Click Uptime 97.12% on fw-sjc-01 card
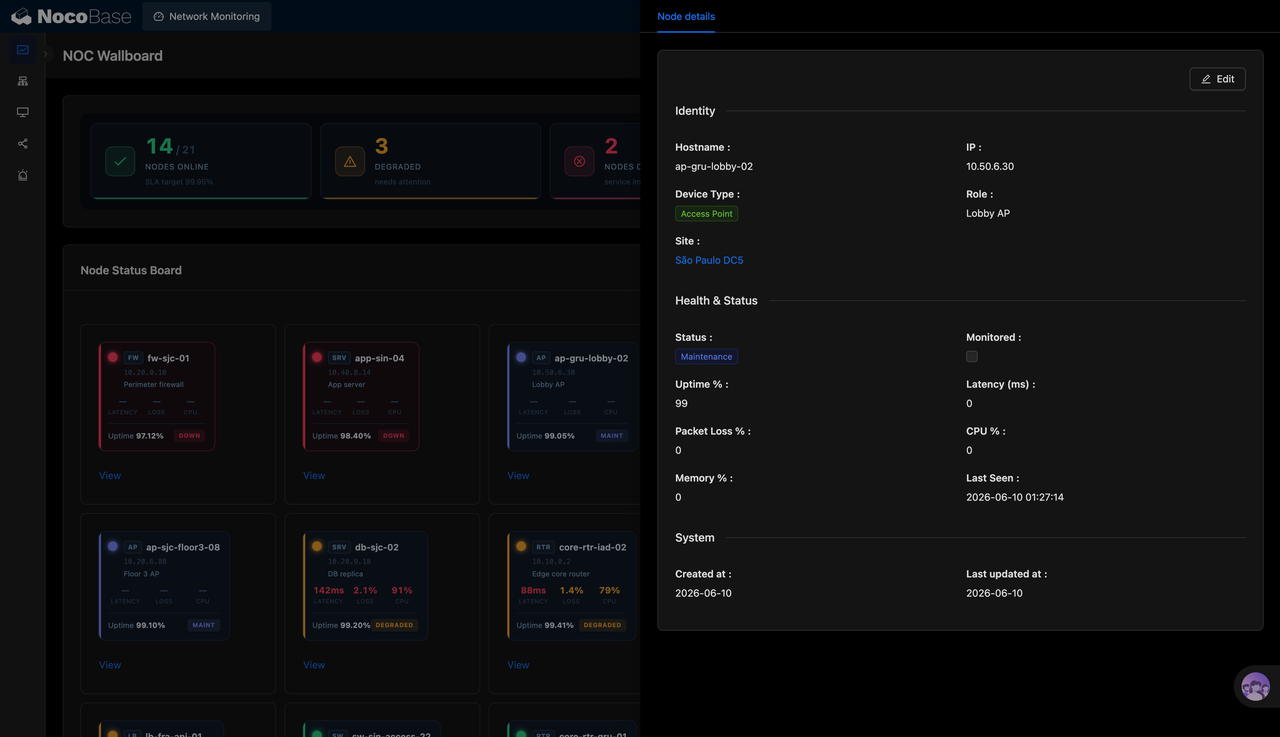The height and width of the screenshot is (737, 1280). point(136,436)
